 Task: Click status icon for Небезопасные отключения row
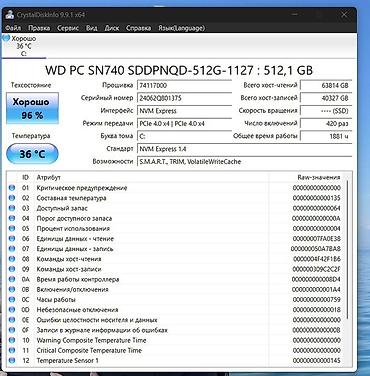pos(12,310)
